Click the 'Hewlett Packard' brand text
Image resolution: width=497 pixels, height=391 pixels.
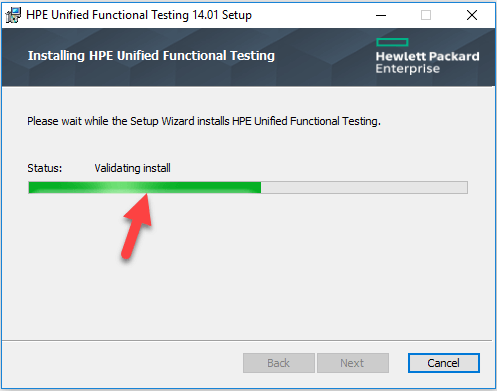click(x=427, y=56)
